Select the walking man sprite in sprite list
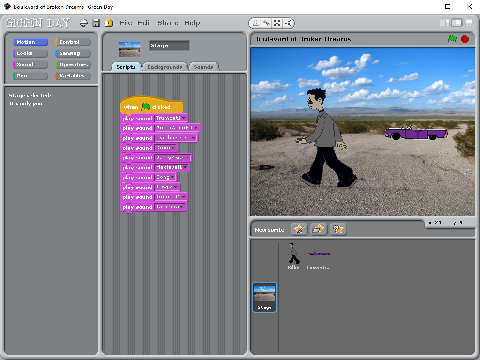The height and width of the screenshot is (360, 480). (x=293, y=256)
